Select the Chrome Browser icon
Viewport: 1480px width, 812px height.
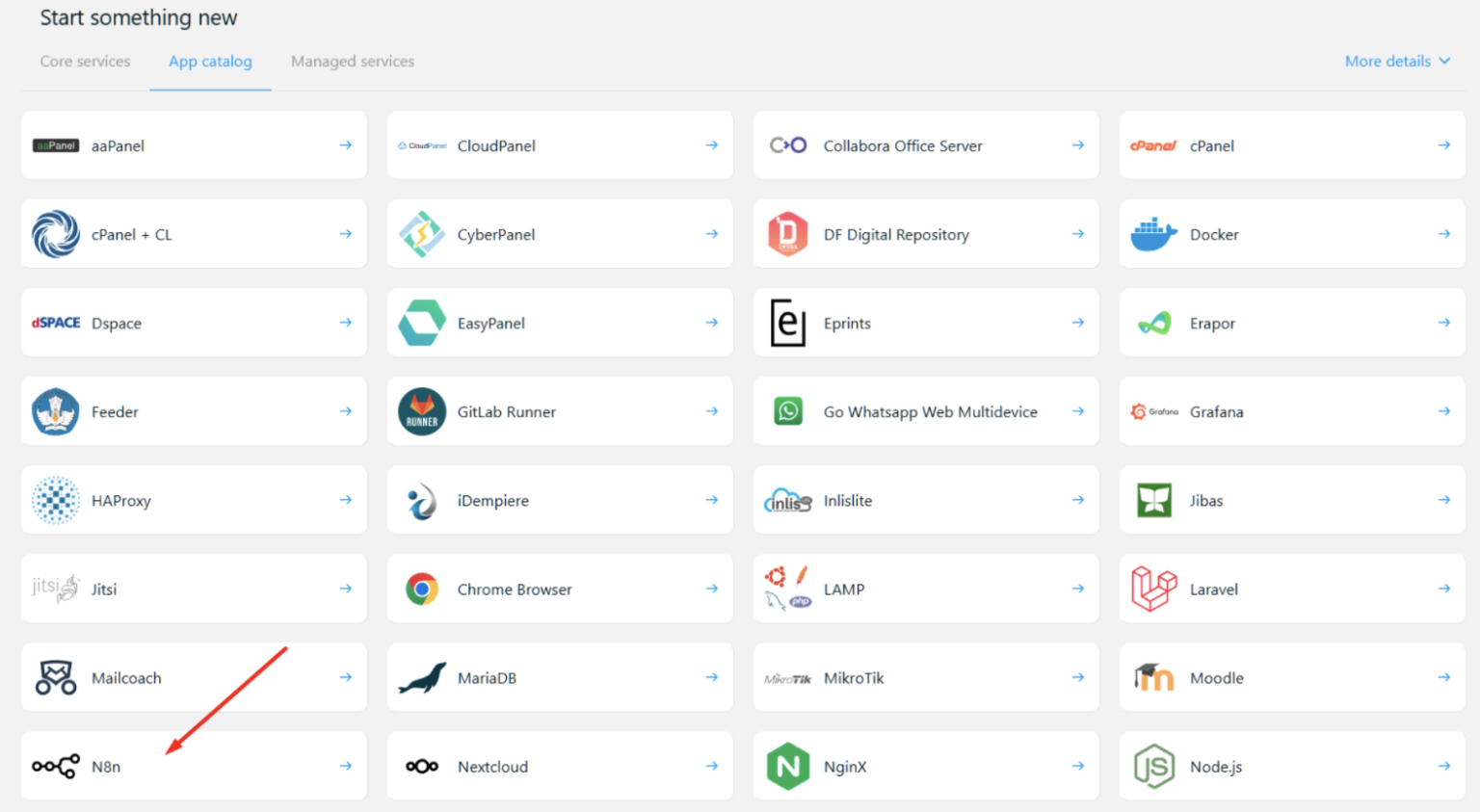[x=421, y=589]
